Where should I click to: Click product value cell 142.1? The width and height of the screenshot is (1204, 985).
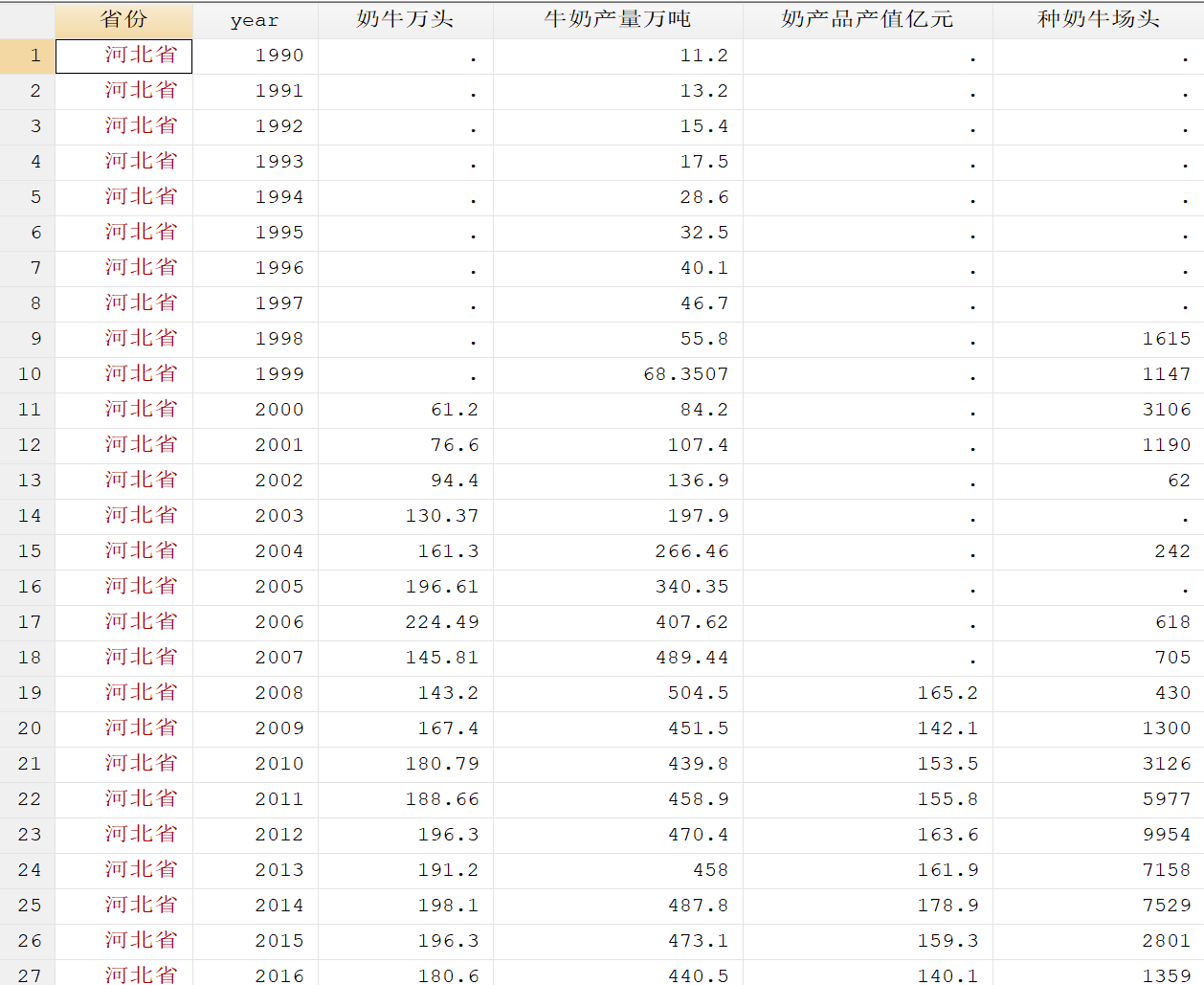click(x=868, y=728)
